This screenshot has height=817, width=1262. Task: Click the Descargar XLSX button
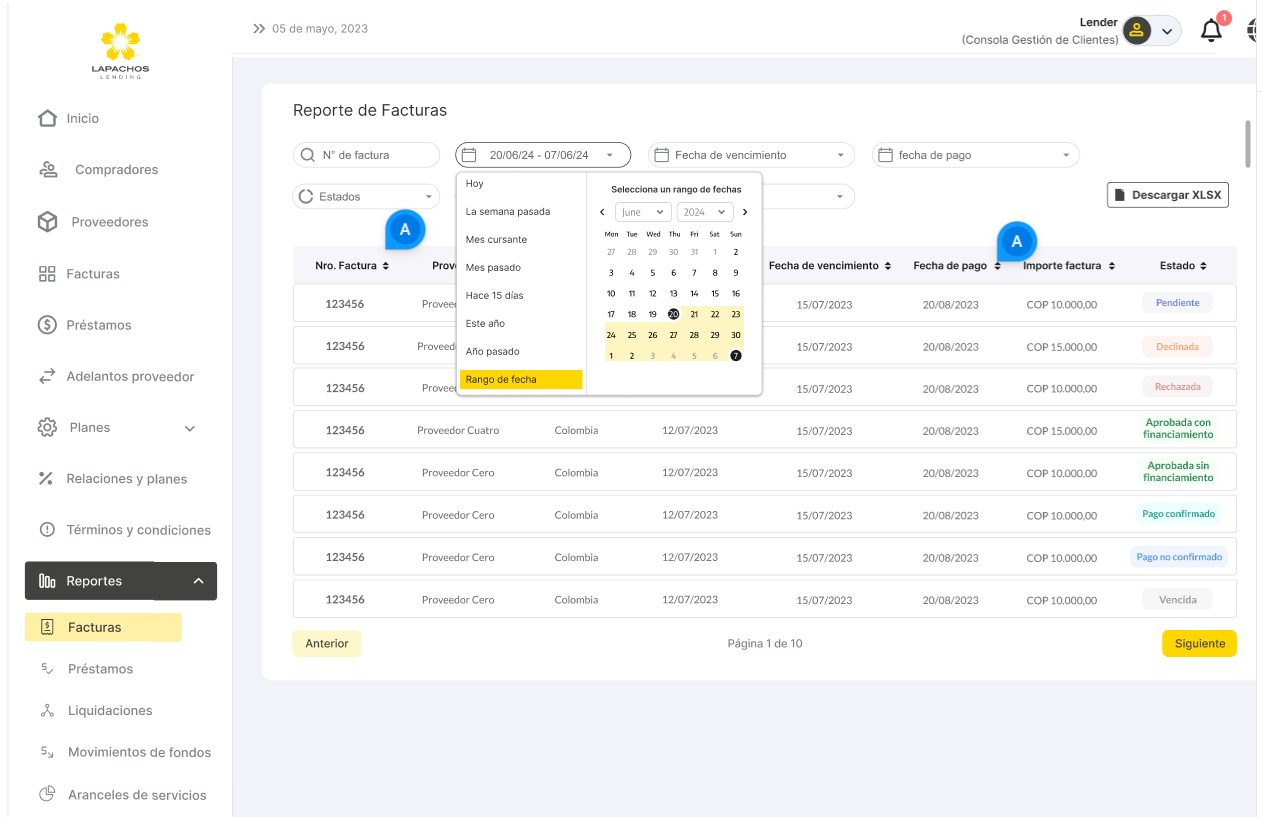click(1167, 195)
